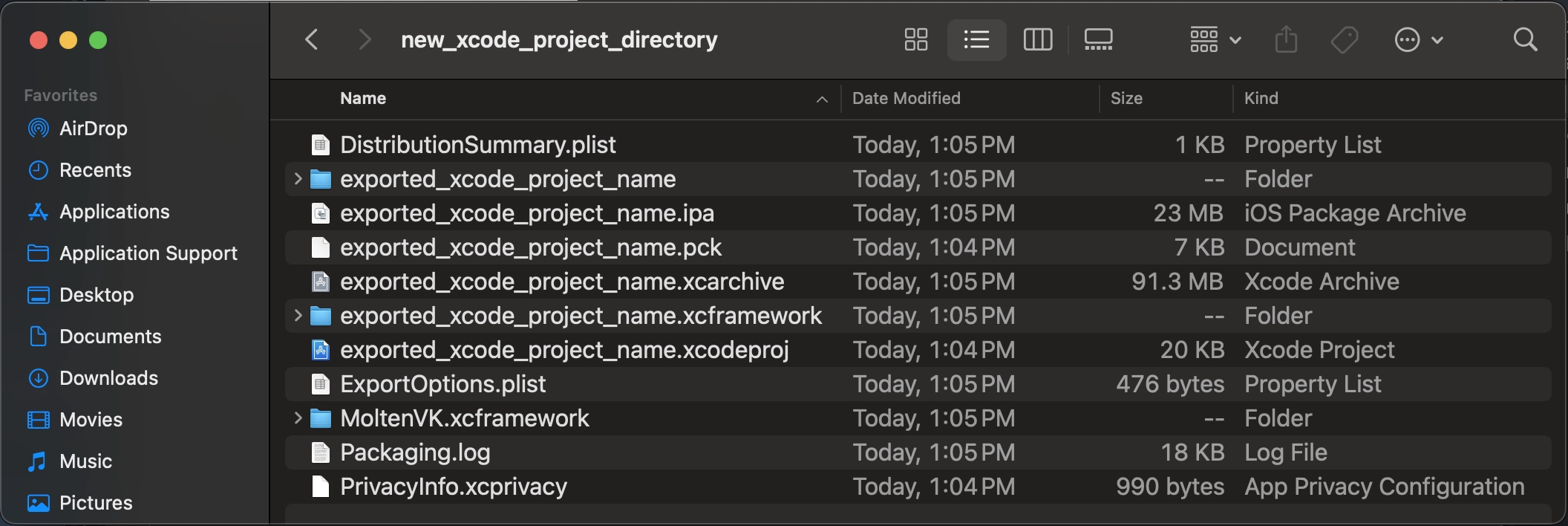Sort by the Name column header

[363, 99]
